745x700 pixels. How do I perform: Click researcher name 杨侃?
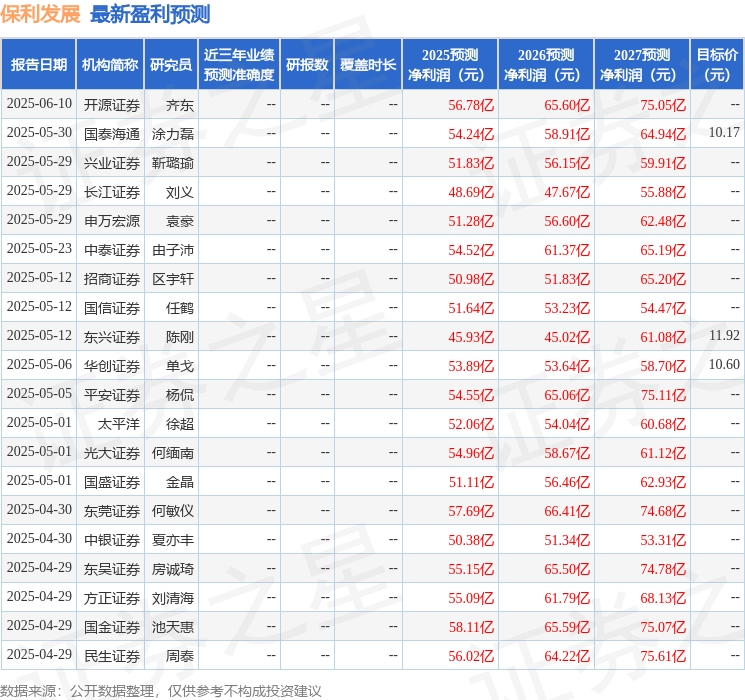[x=180, y=395]
